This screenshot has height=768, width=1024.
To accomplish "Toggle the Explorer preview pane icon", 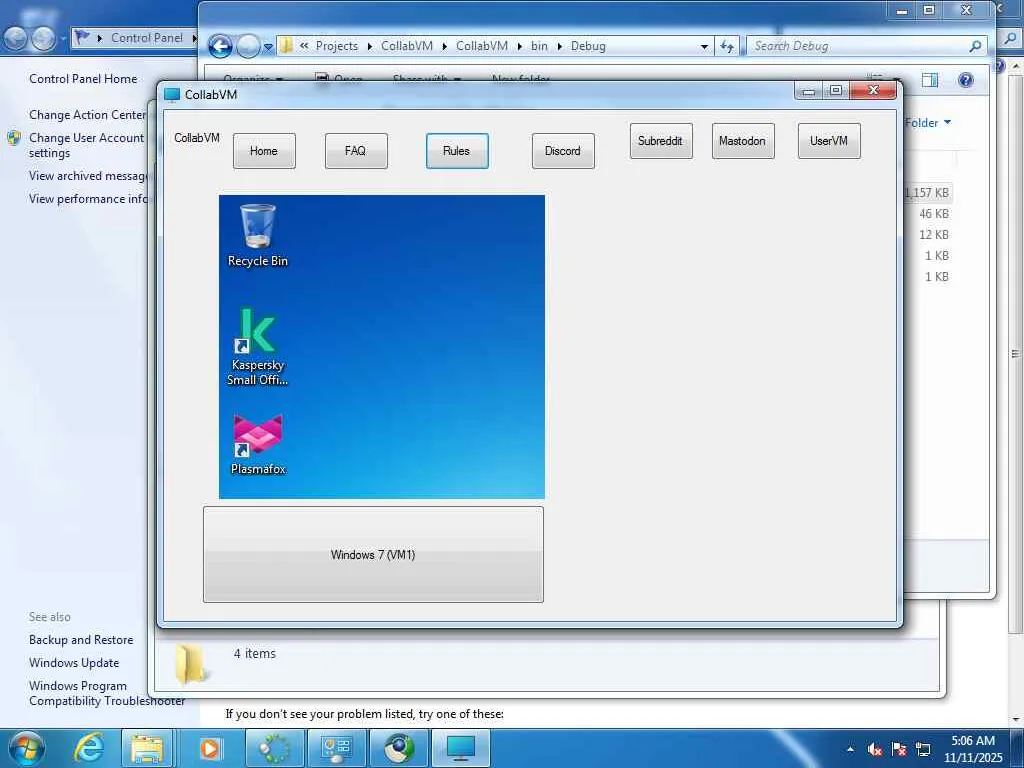I will coord(930,80).
